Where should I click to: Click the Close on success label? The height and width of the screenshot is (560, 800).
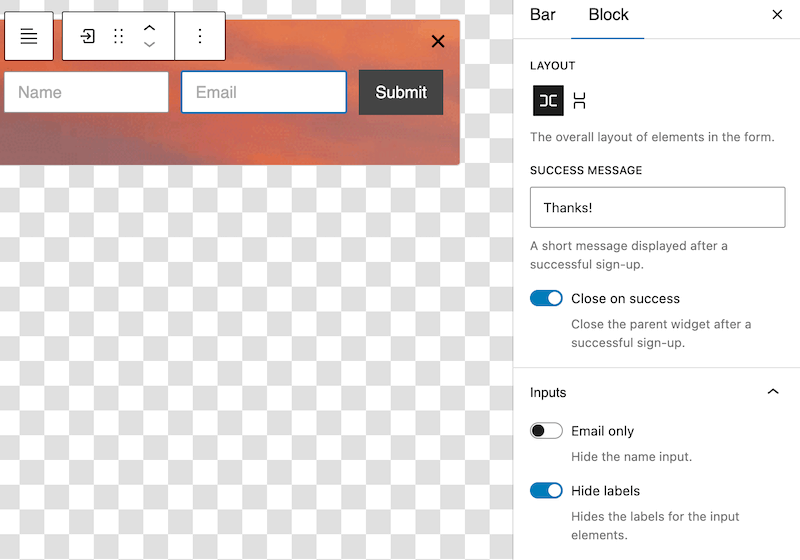[625, 298]
